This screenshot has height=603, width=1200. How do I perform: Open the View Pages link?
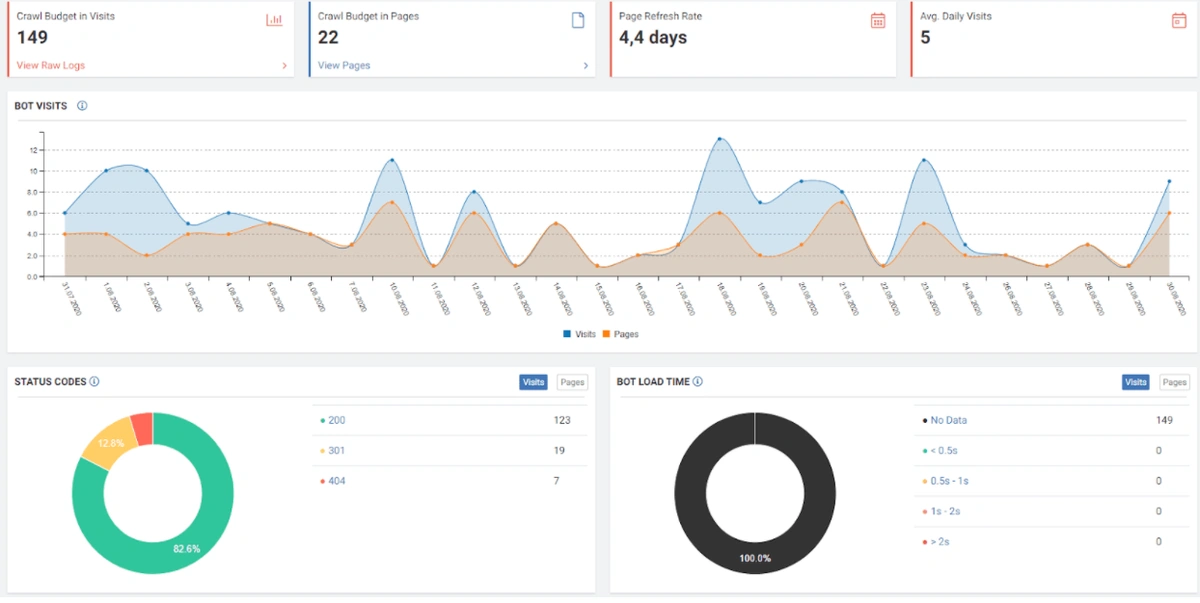tap(344, 66)
